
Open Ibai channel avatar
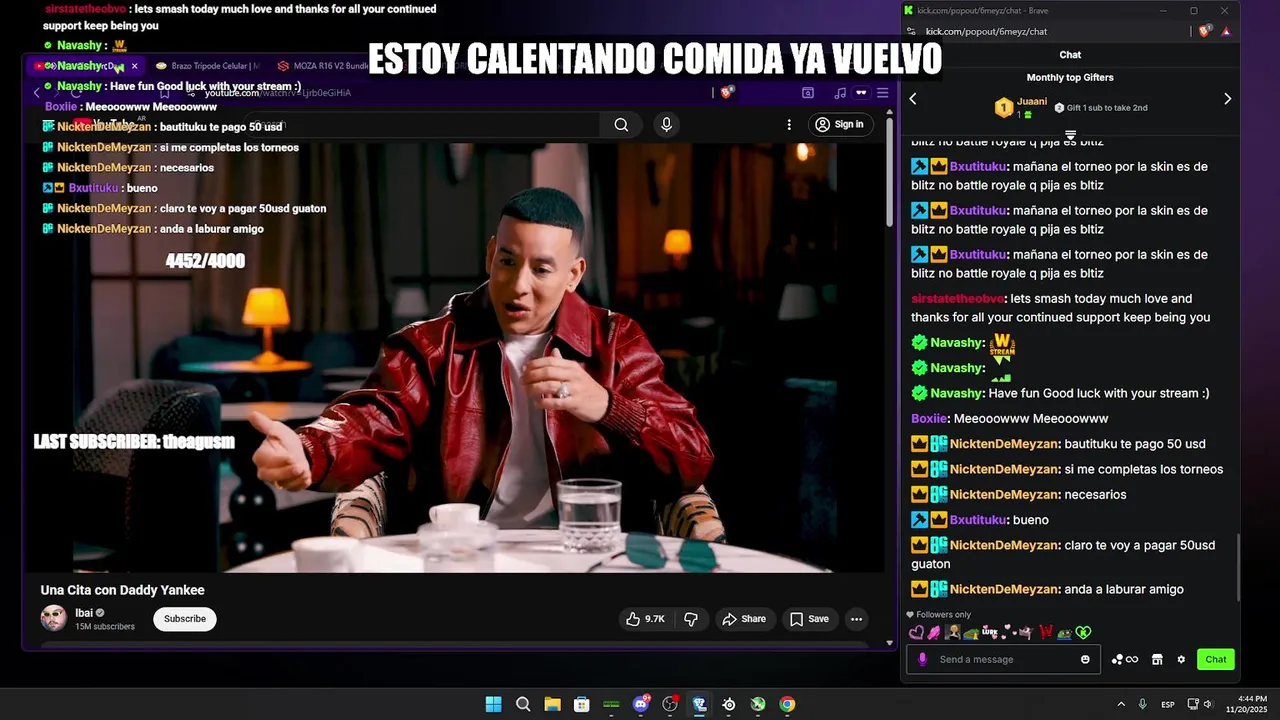click(x=54, y=618)
